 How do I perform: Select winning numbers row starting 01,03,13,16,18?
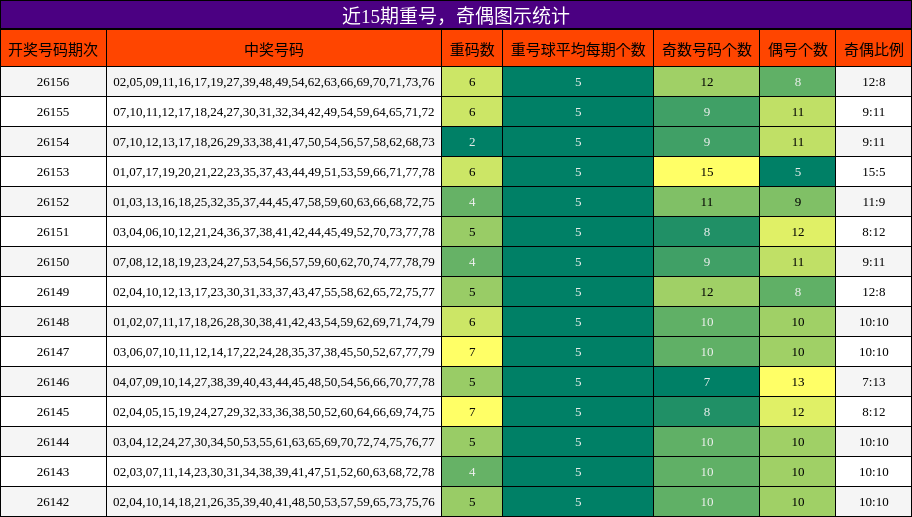click(x=274, y=202)
